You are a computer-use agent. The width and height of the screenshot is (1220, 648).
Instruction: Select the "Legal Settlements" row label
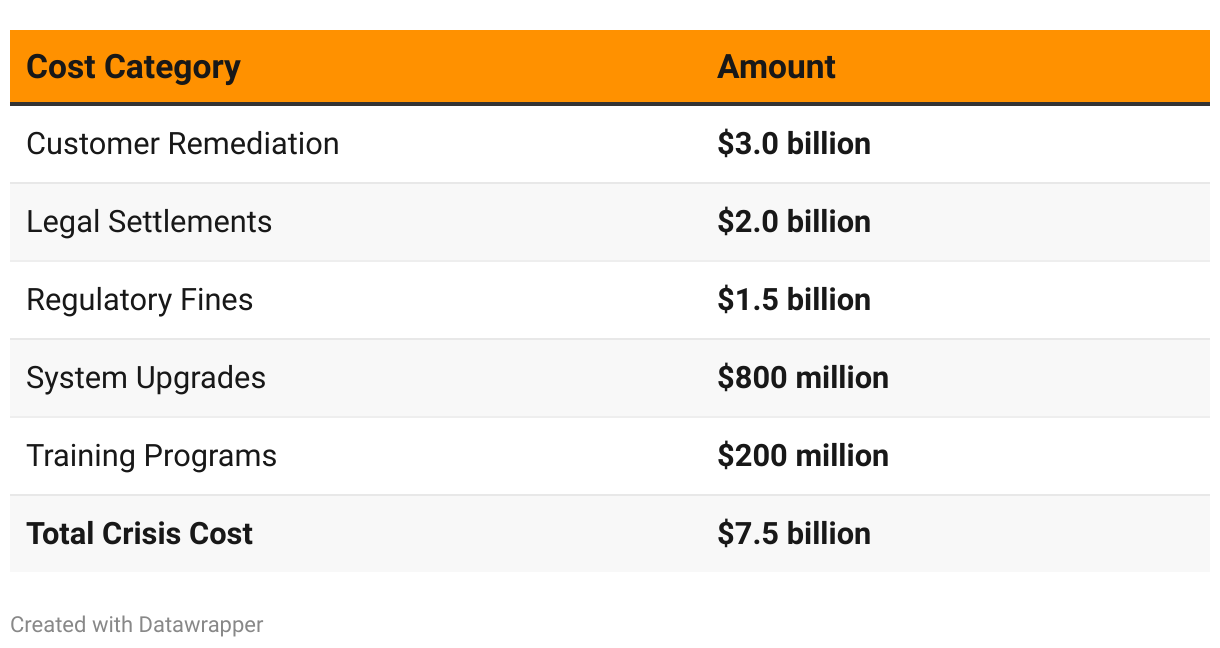pyautogui.click(x=149, y=222)
